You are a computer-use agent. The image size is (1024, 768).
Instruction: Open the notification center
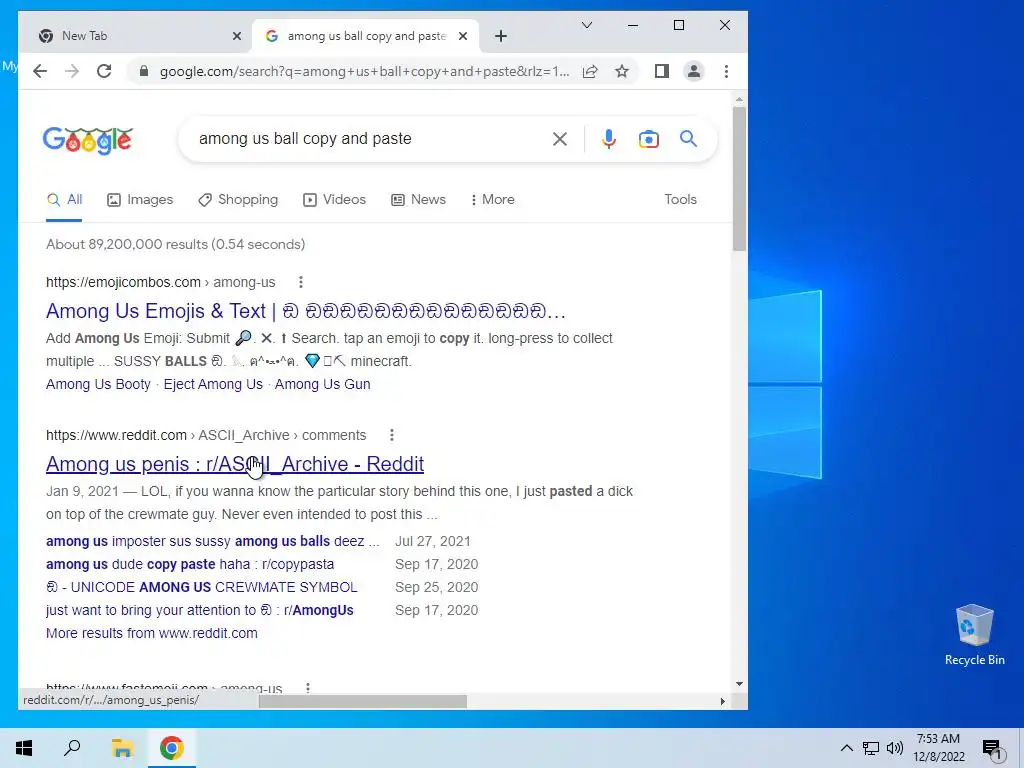click(x=991, y=748)
